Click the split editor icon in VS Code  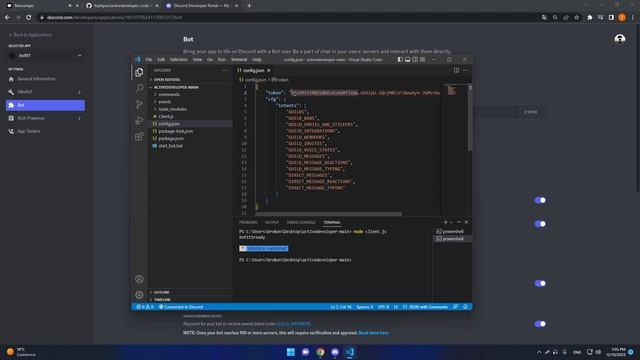(456, 70)
